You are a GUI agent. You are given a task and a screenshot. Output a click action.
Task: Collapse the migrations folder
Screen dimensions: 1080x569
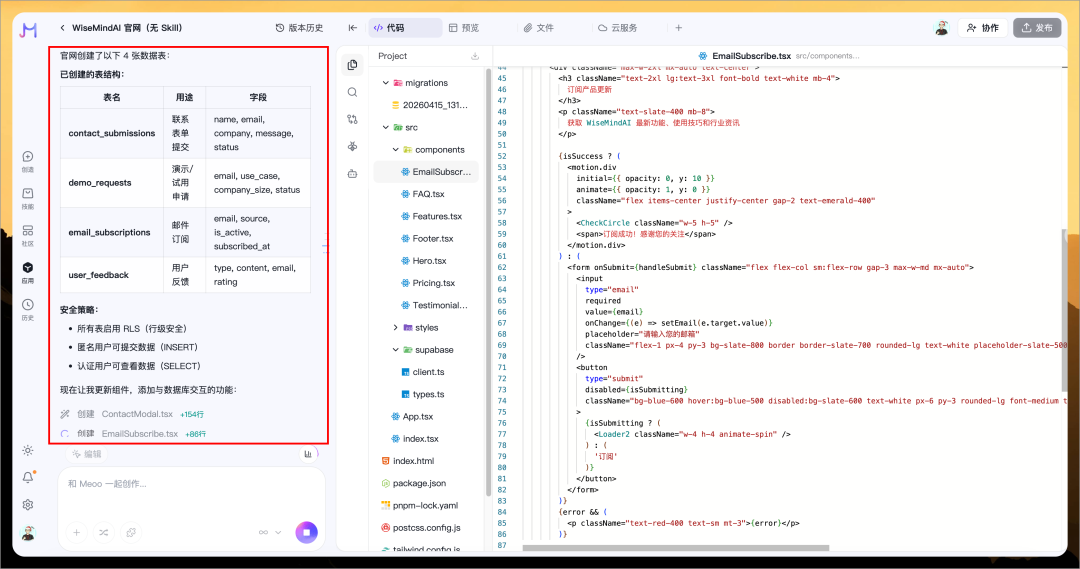click(386, 83)
